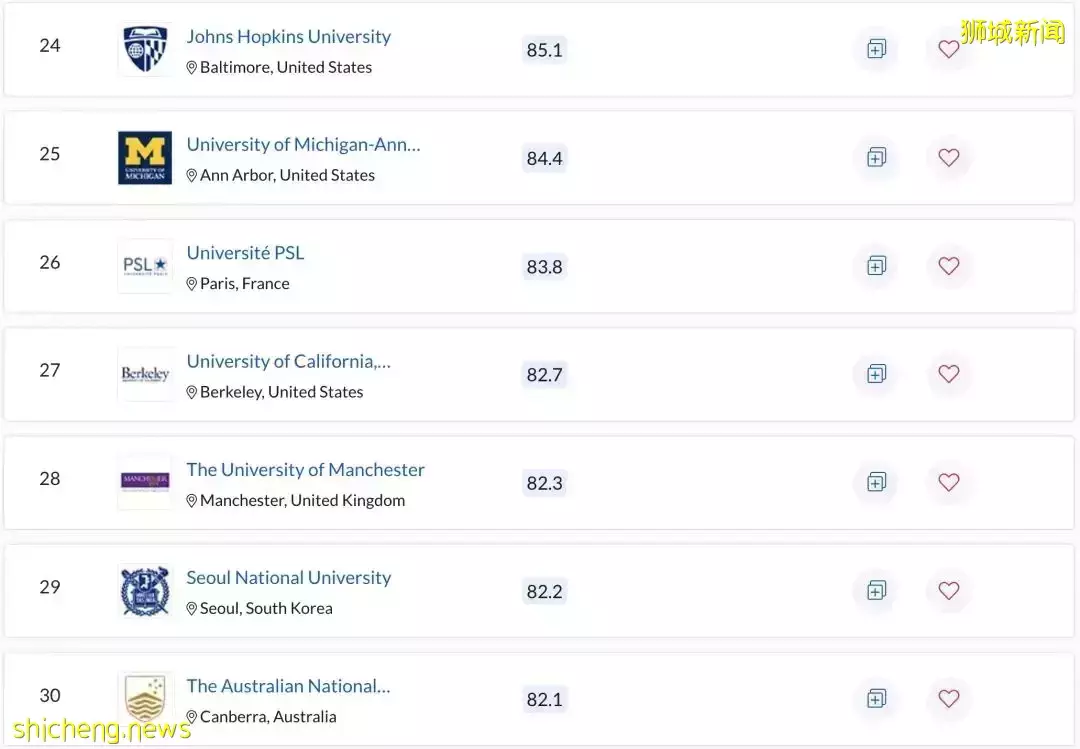This screenshot has width=1080, height=749.
Task: Click the heart icon for Berkeley's row
Action: (x=948, y=374)
